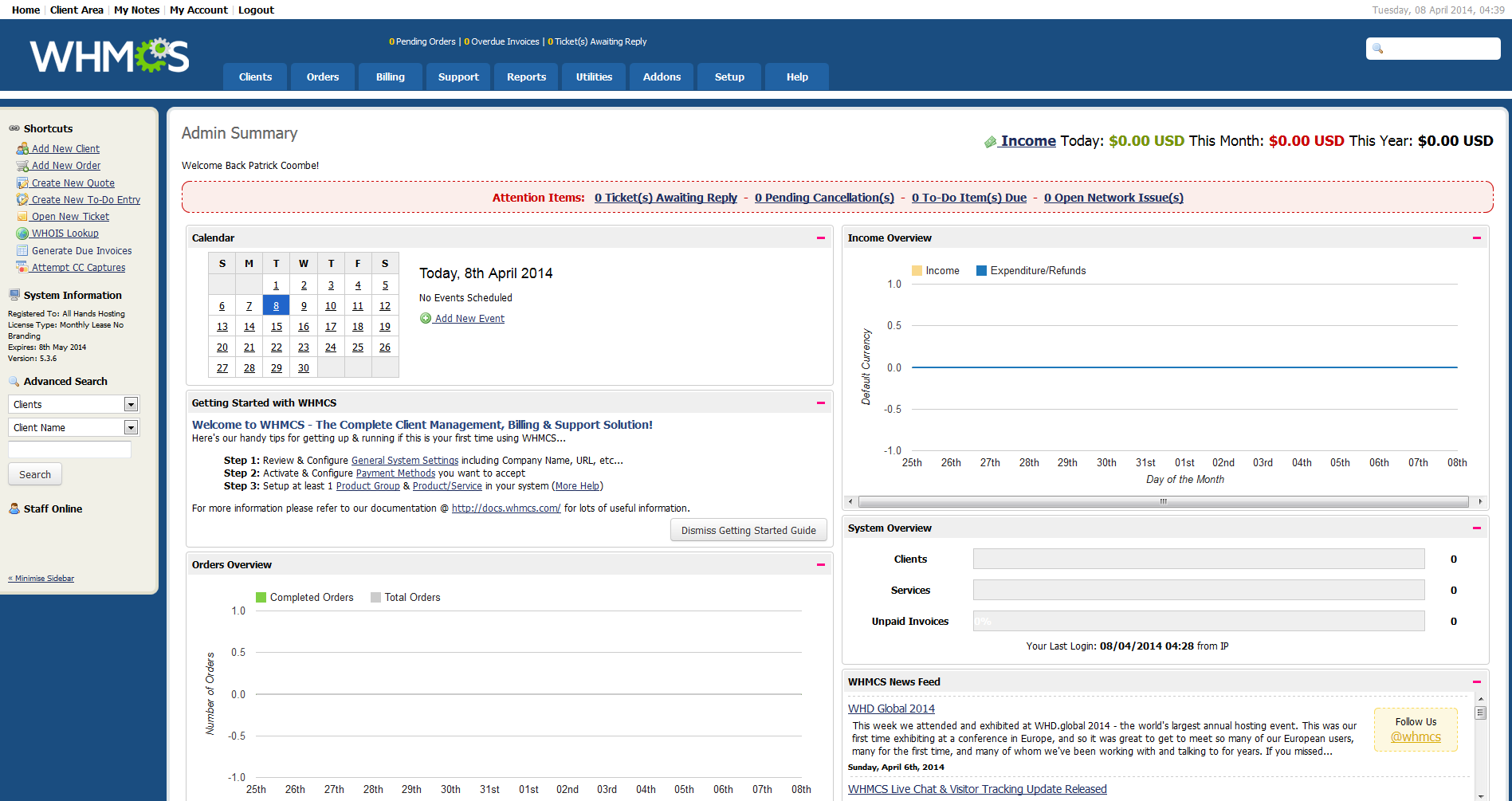Open the Client Name field dropdown

coord(73,427)
